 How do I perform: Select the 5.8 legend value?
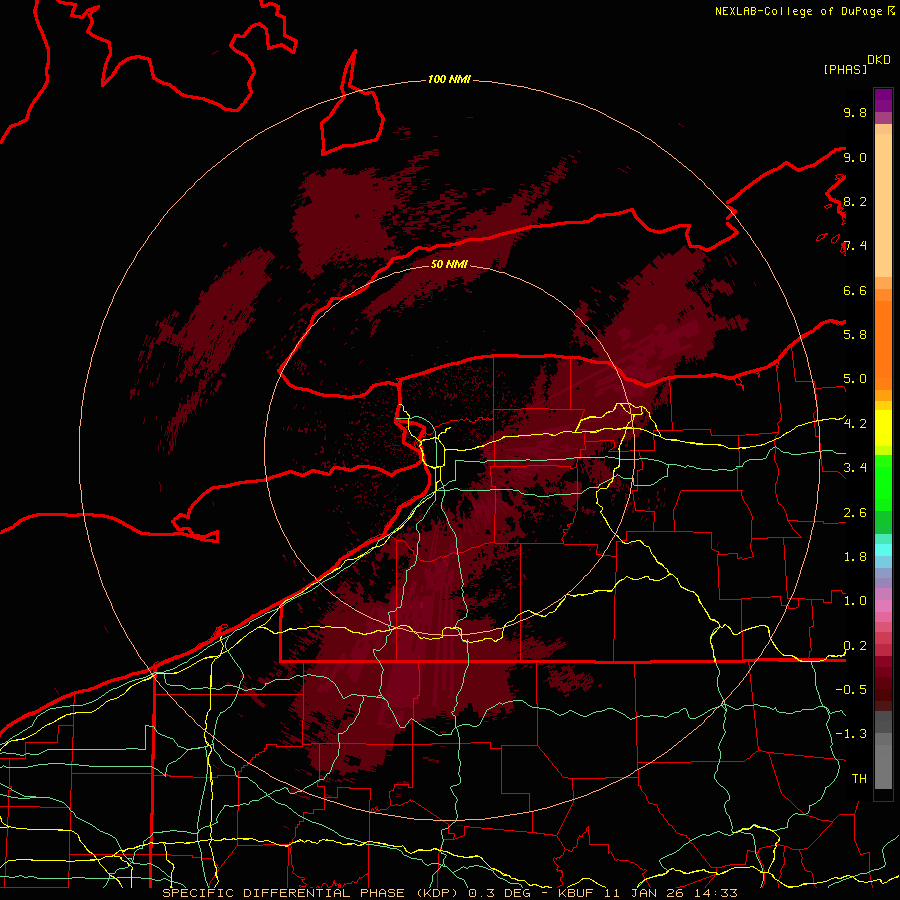[855, 334]
